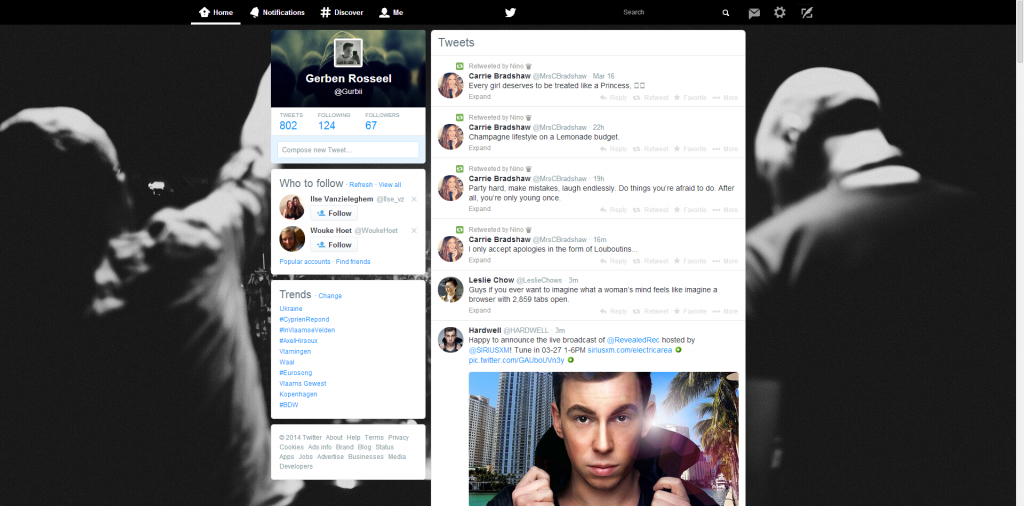Open Gerben Rosseel's profile avatar
Image resolution: width=1024 pixels, height=506 pixels.
click(348, 53)
